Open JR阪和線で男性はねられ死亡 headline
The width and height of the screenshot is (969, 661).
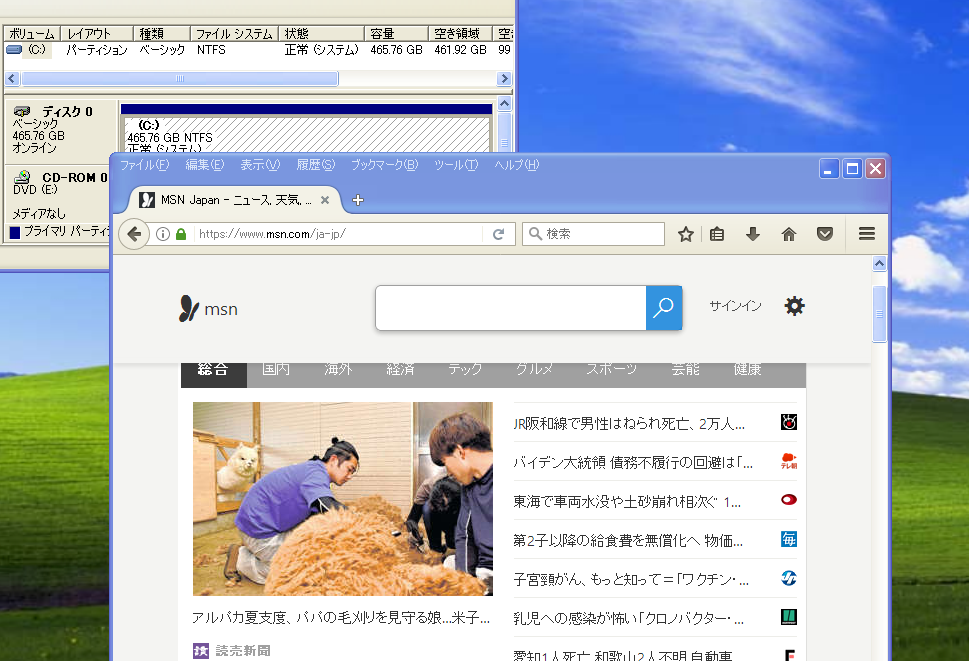click(x=628, y=424)
